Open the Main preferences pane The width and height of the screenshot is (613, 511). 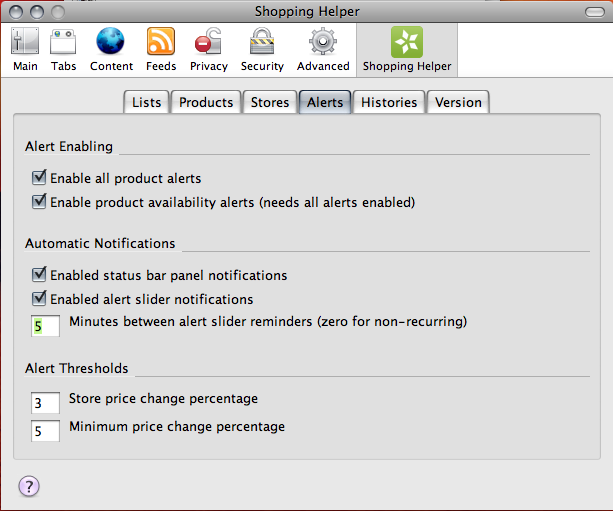click(x=25, y=49)
